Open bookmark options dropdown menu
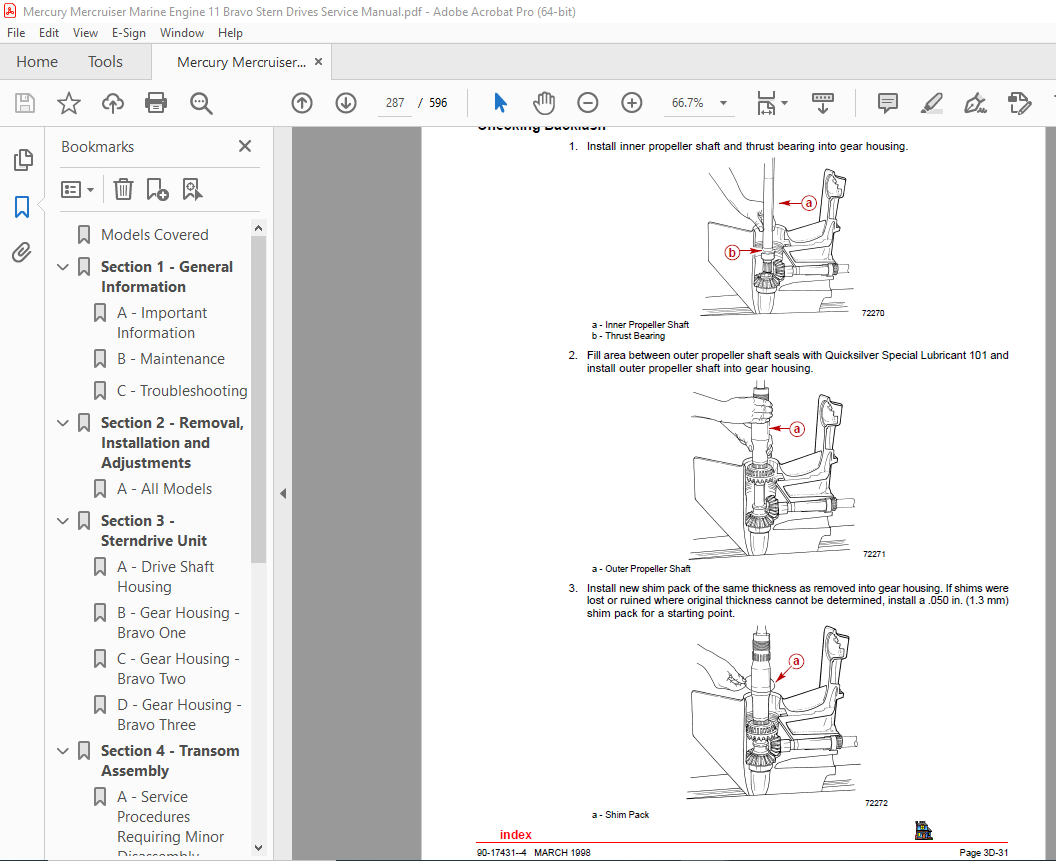The width and height of the screenshot is (1056, 861). tap(77, 189)
